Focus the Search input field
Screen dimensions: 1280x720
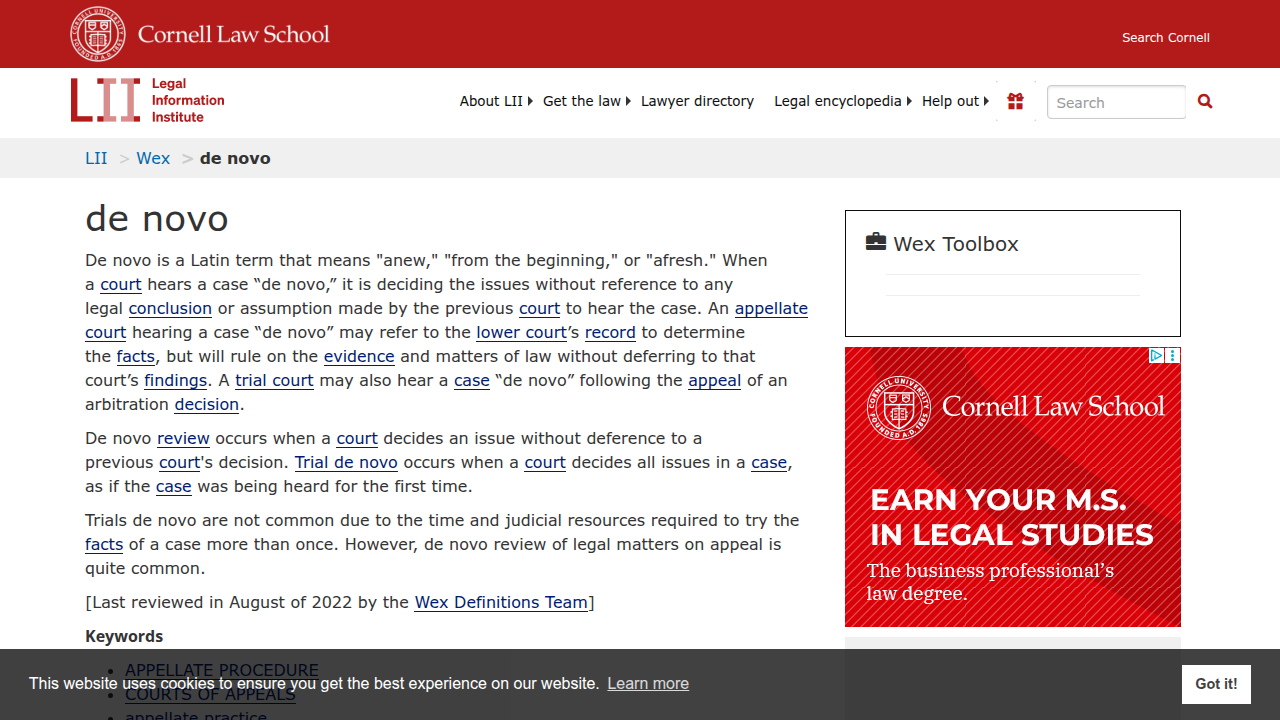pos(1116,102)
